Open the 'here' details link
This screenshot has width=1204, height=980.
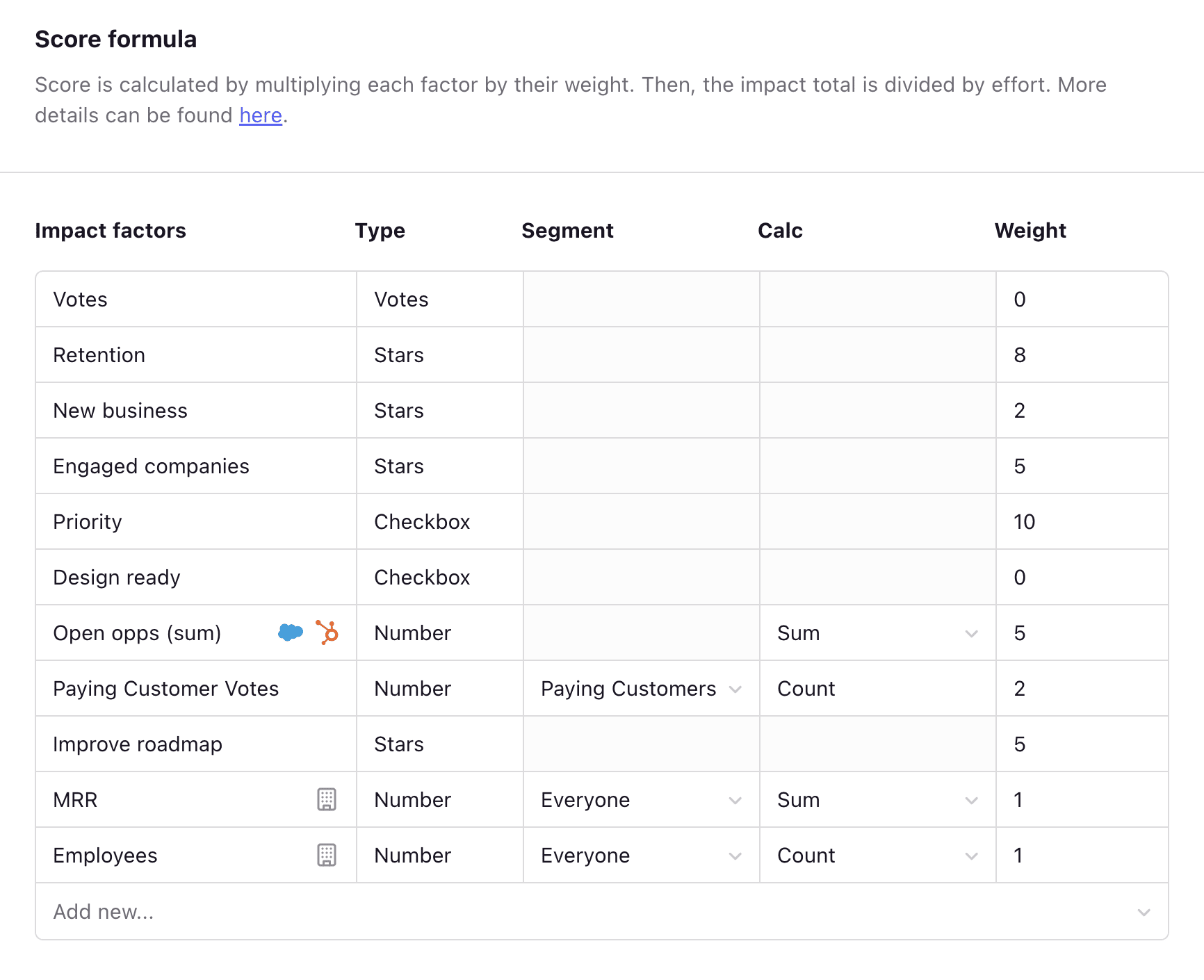(261, 115)
